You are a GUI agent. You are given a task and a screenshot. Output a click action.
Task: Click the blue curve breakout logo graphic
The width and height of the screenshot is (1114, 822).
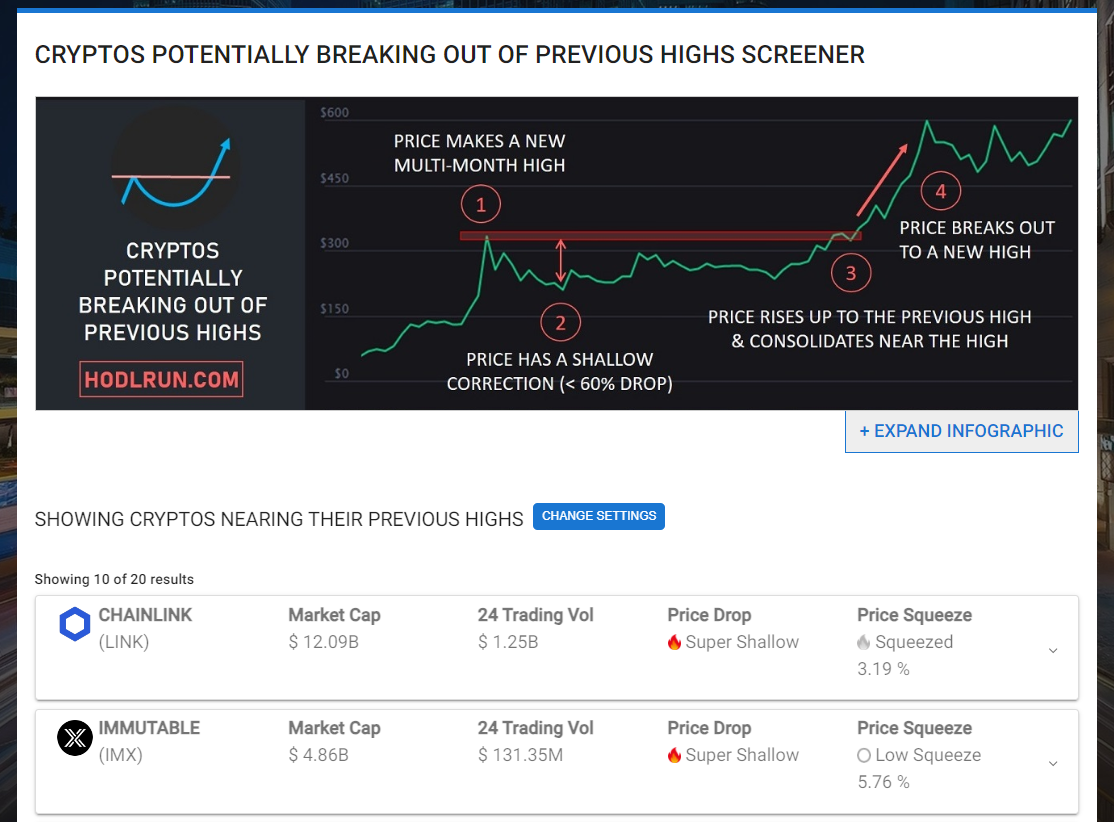174,171
